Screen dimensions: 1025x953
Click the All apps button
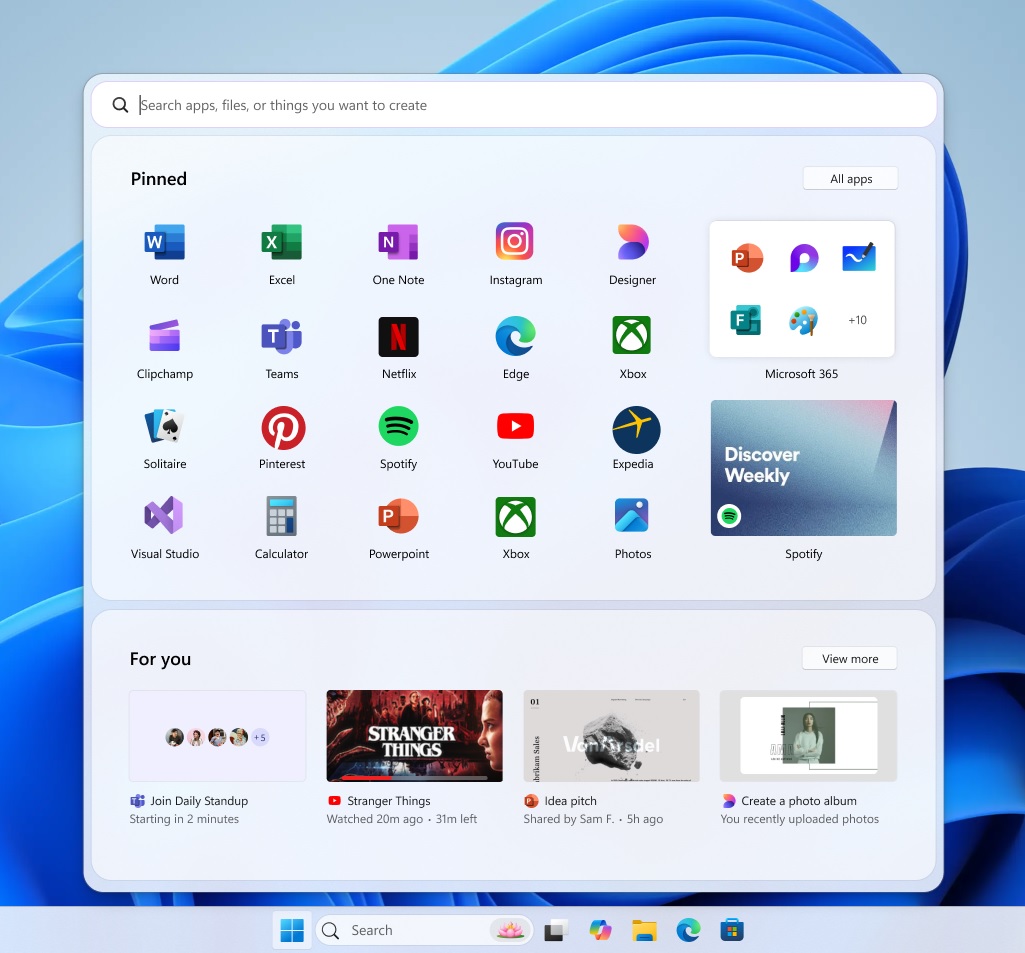tap(850, 179)
